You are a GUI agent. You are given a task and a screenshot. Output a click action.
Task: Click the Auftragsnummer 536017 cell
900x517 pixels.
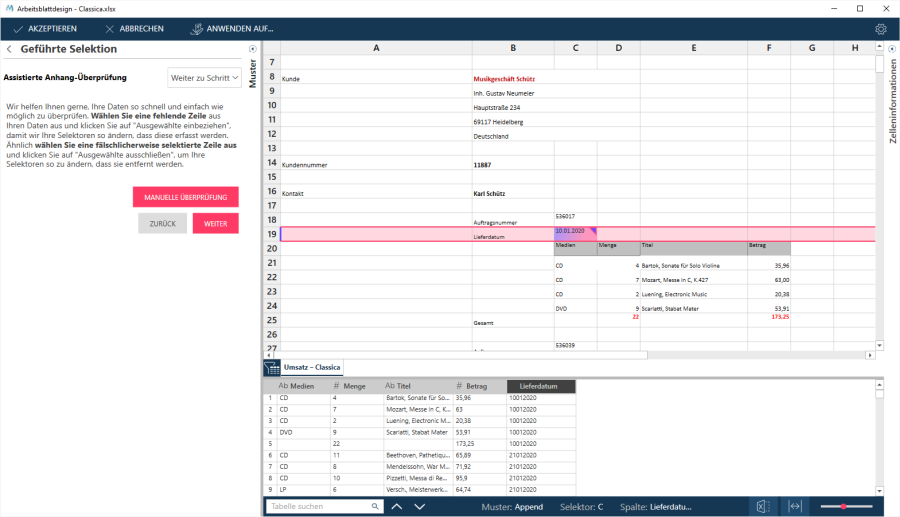point(576,220)
